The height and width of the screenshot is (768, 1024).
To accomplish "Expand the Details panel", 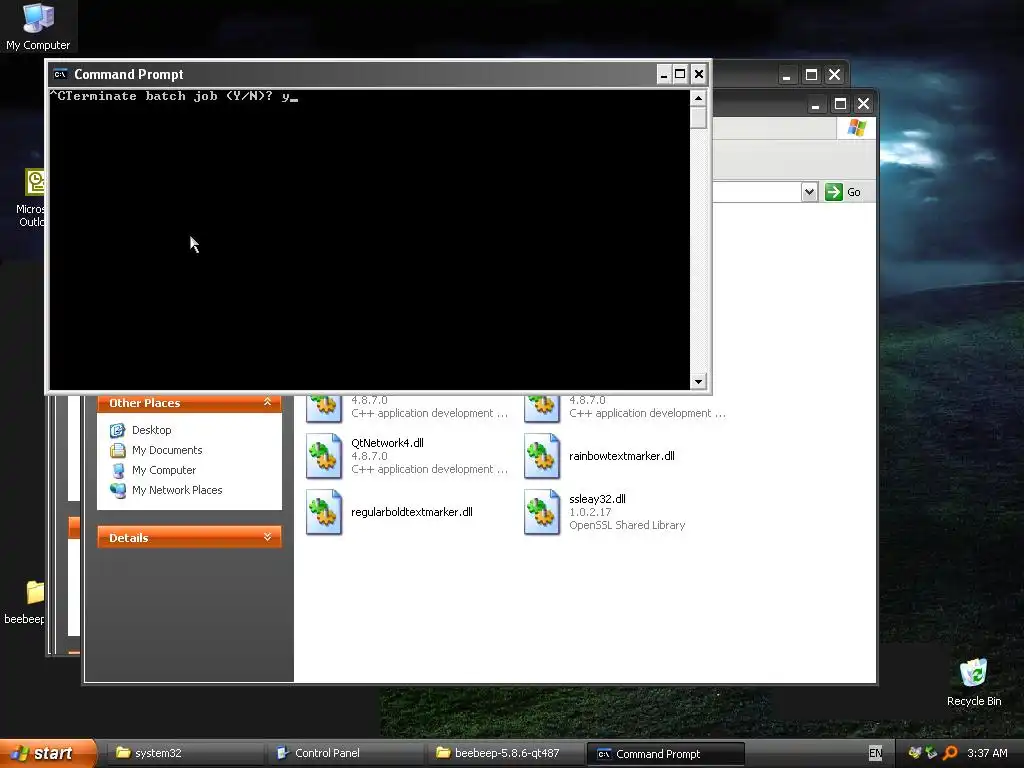I will coord(267,537).
